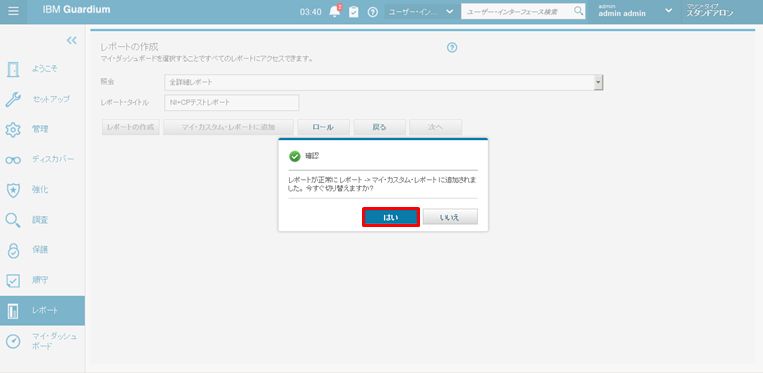The height and width of the screenshot is (373, 763).
Task: Focus the レポート・タイトル text field
Action: click(x=232, y=103)
